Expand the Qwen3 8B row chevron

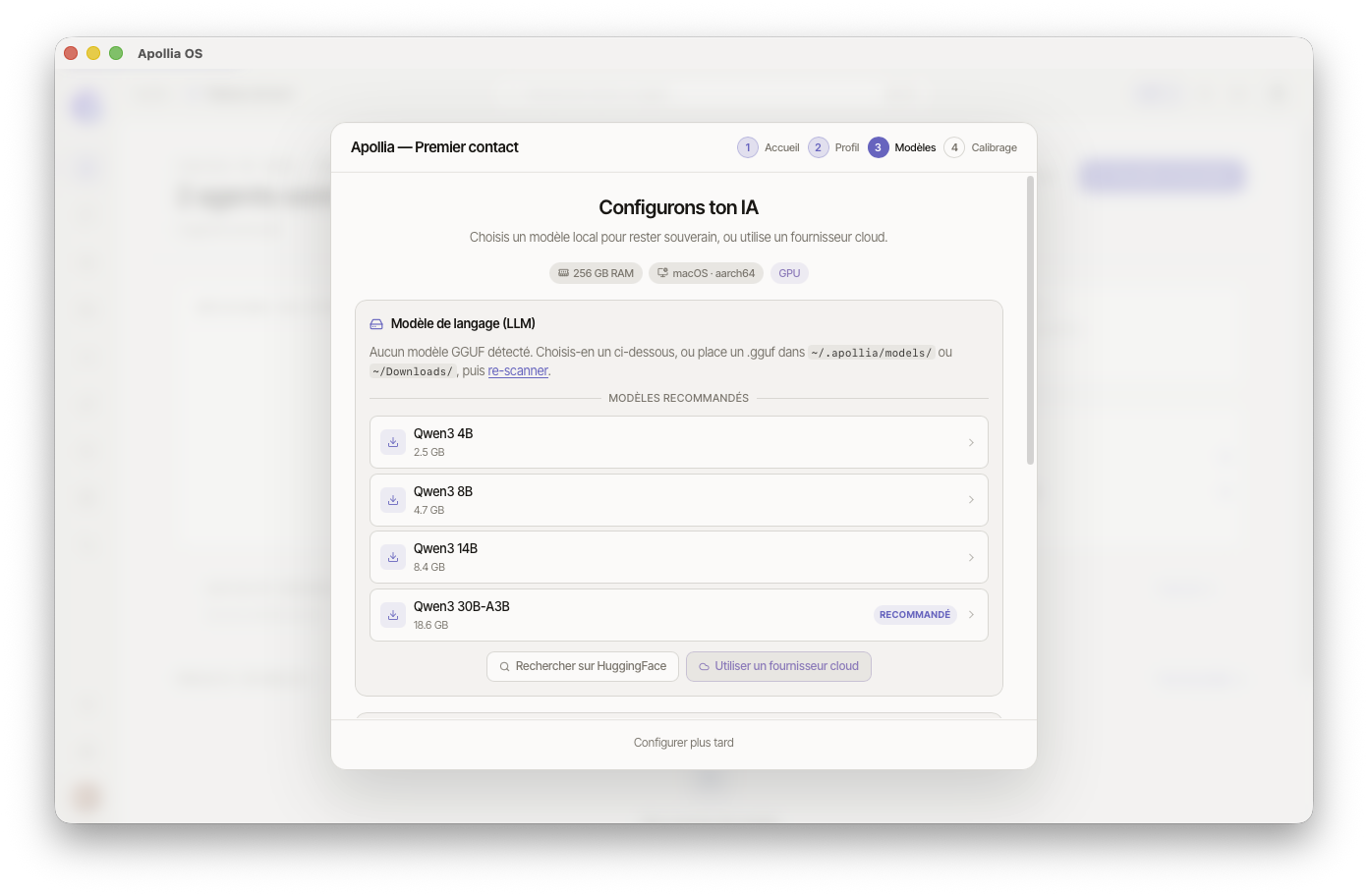971,500
